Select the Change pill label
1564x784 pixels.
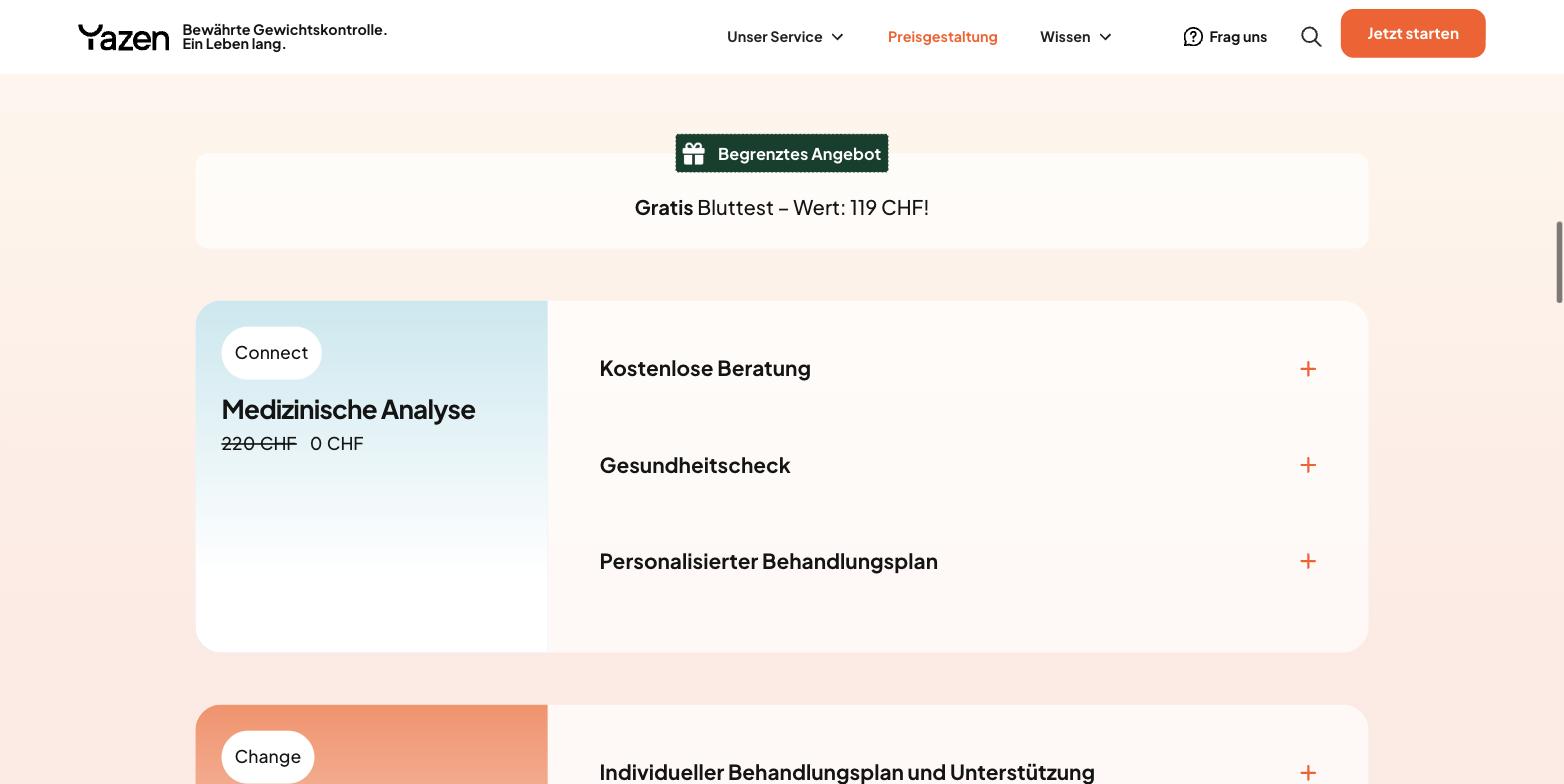268,757
